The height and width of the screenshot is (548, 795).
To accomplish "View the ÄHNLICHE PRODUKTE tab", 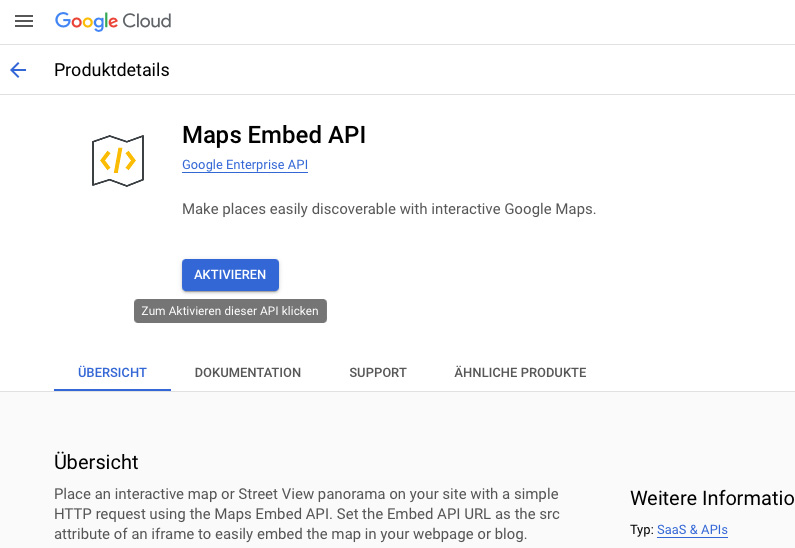I will click(x=520, y=373).
